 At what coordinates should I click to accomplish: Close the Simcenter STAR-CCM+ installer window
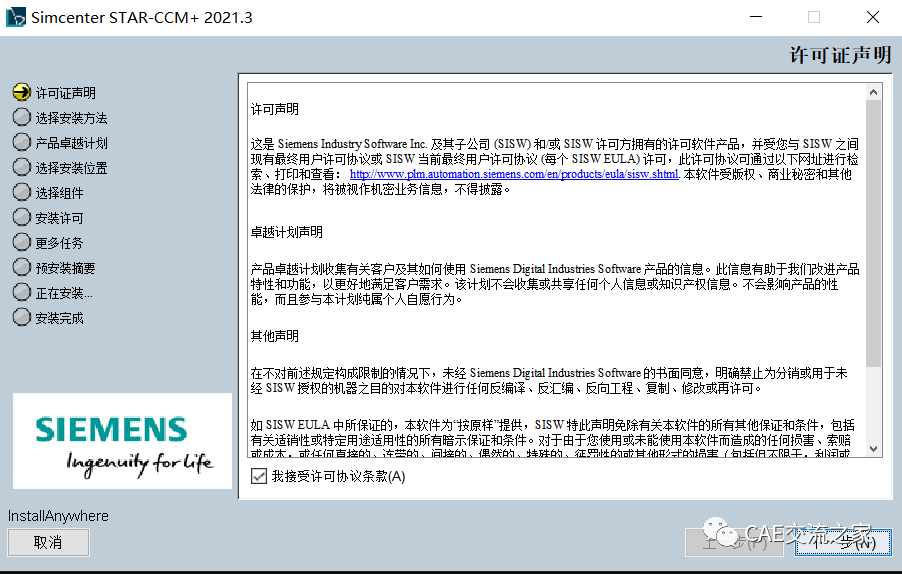point(873,17)
